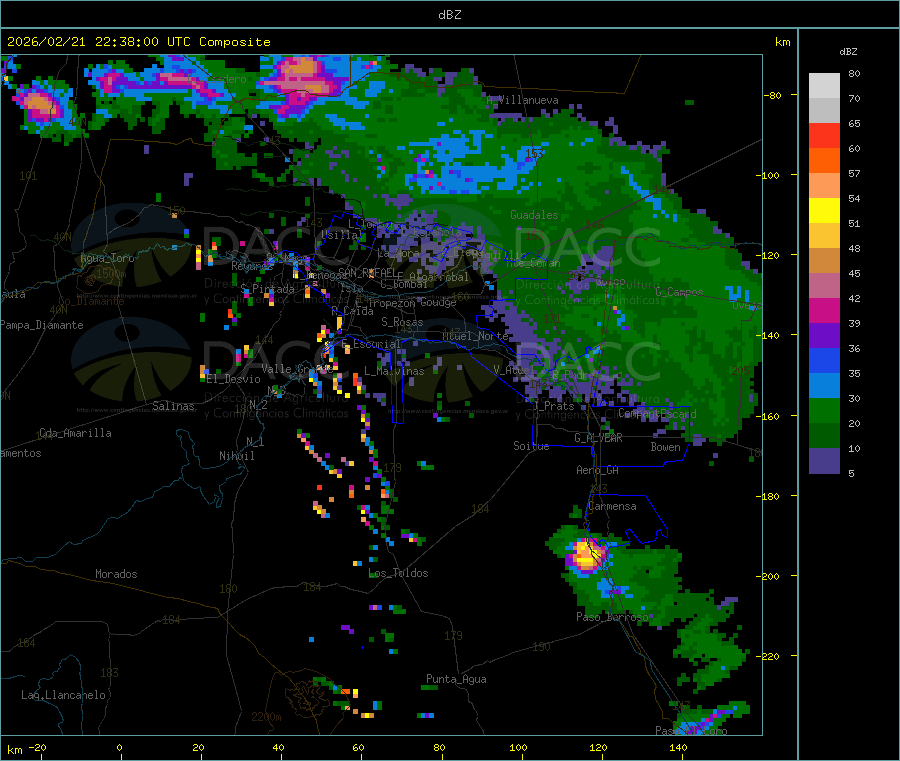Click the Guadales map label
This screenshot has width=900, height=761.
pyautogui.click(x=534, y=215)
